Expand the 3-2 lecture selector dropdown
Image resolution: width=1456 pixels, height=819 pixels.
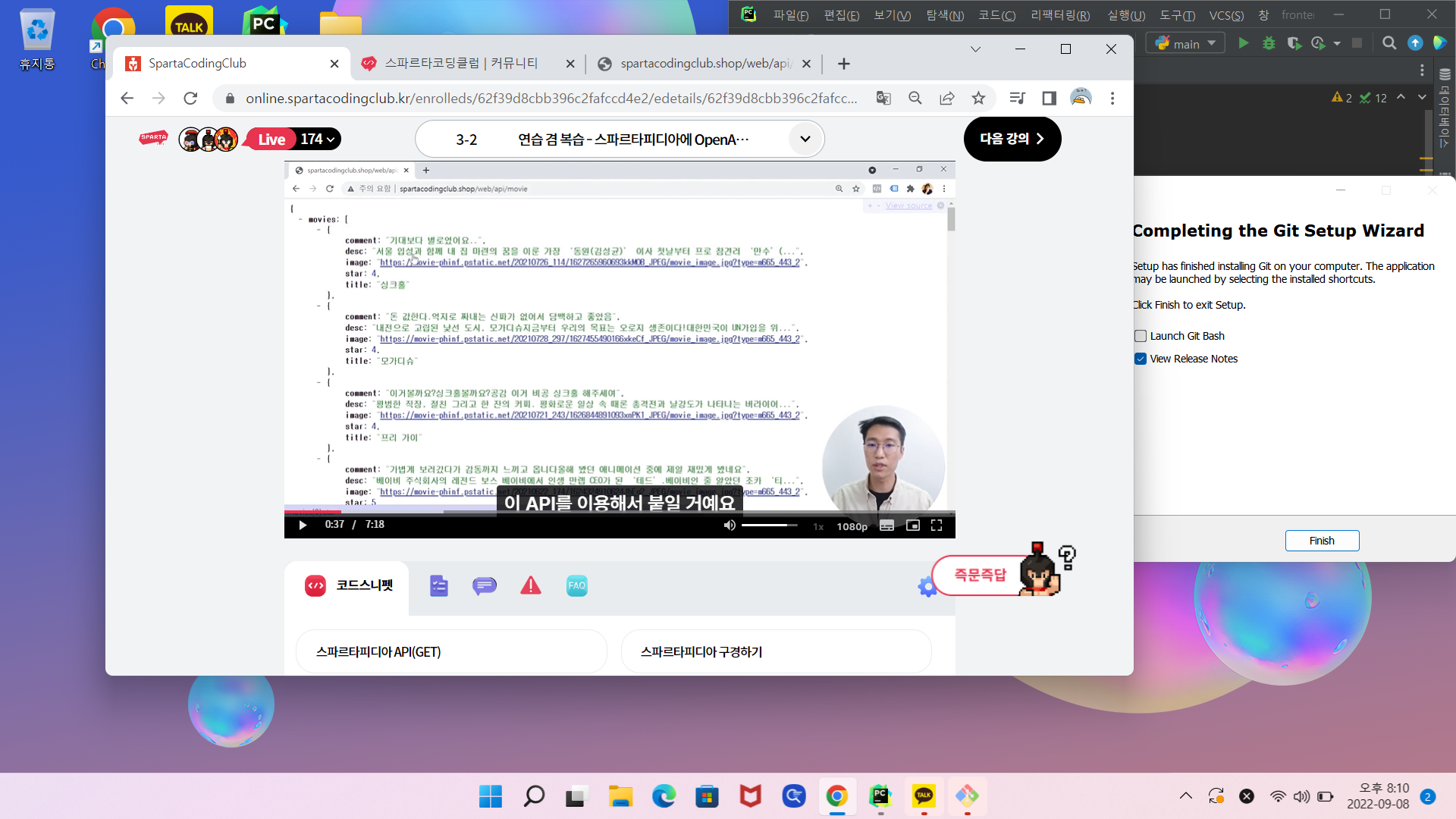805,139
